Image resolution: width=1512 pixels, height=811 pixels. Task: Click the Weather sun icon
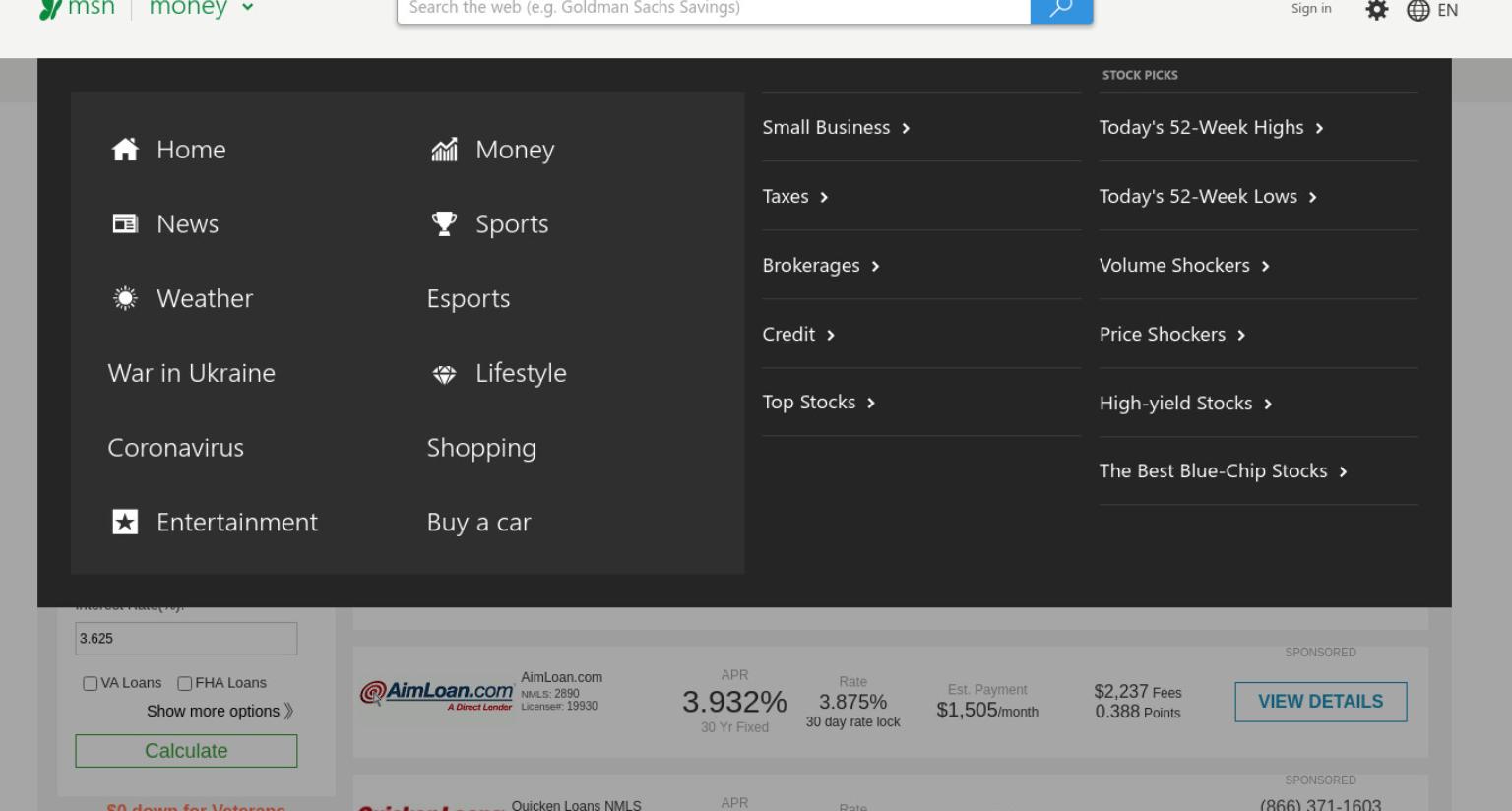pos(125,298)
